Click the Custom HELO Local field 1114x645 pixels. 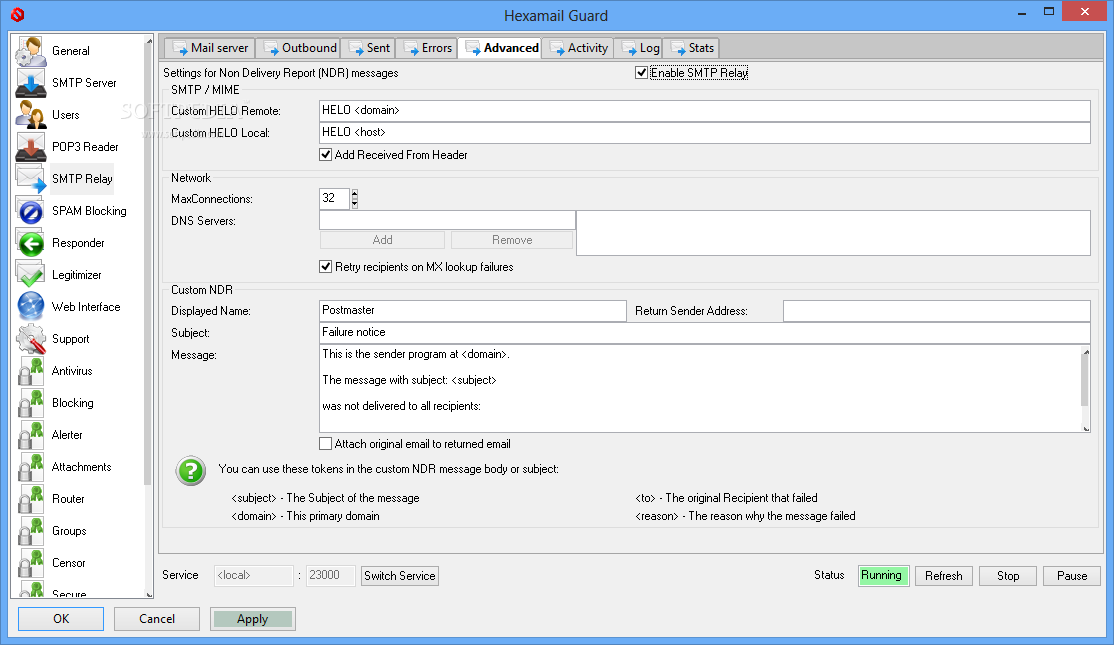(705, 132)
